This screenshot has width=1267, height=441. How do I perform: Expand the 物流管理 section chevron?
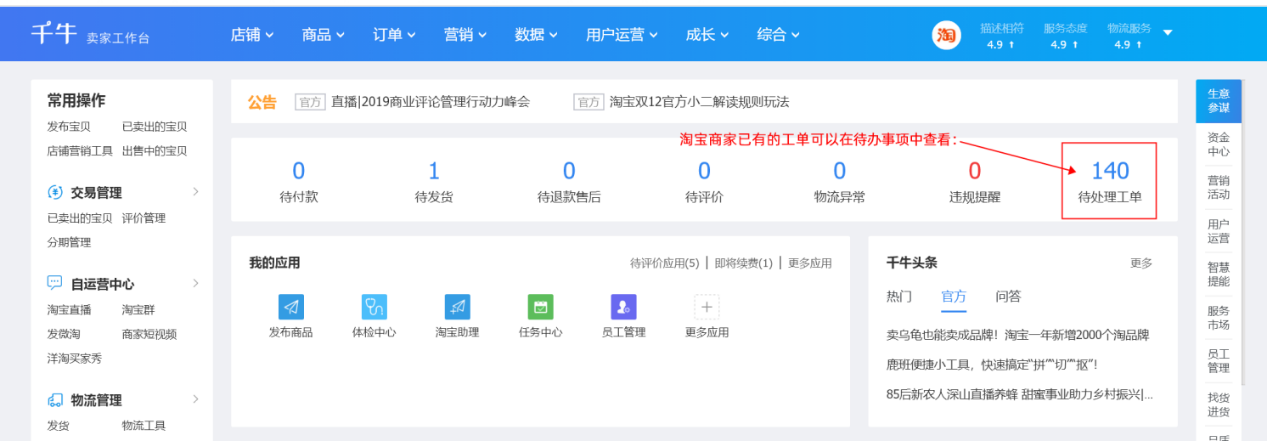195,399
